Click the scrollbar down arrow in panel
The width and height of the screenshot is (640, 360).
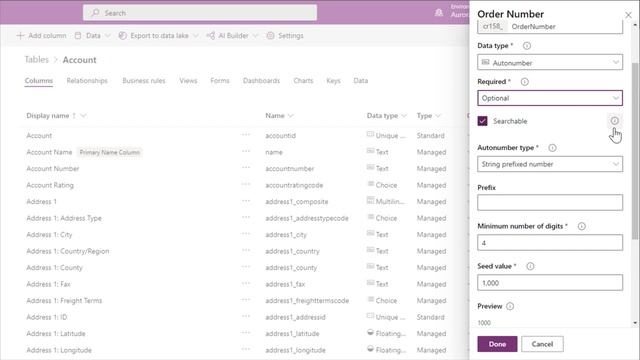[635, 323]
